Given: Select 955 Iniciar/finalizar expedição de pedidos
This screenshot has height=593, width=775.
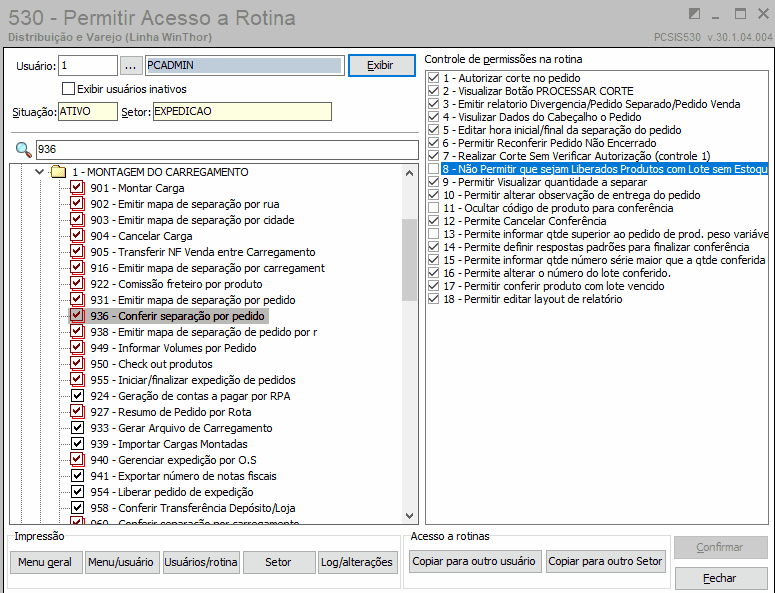Looking at the screenshot, I should pyautogui.click(x=193, y=380).
